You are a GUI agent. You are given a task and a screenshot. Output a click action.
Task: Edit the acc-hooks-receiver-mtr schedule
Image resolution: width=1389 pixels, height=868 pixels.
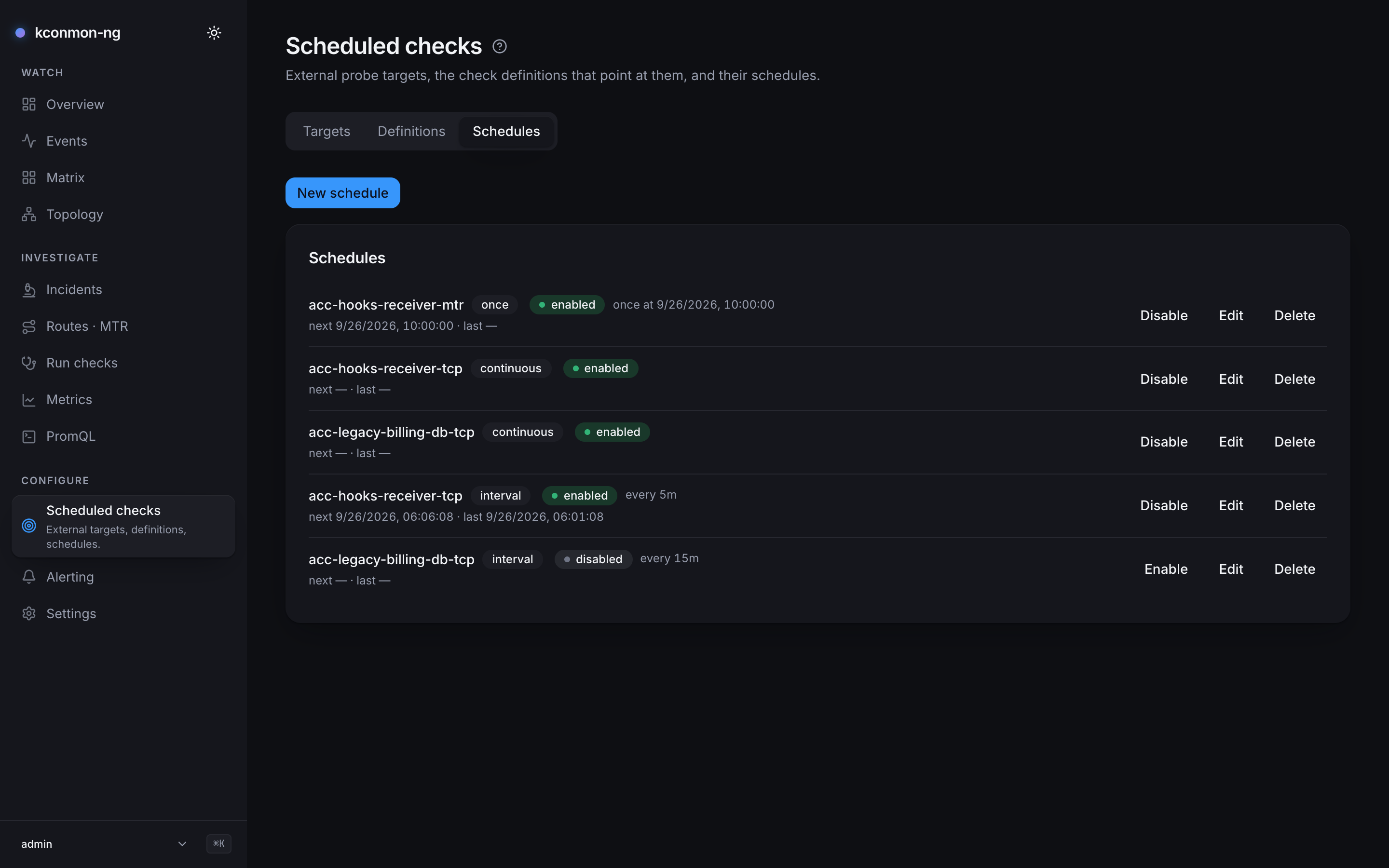point(1231,315)
